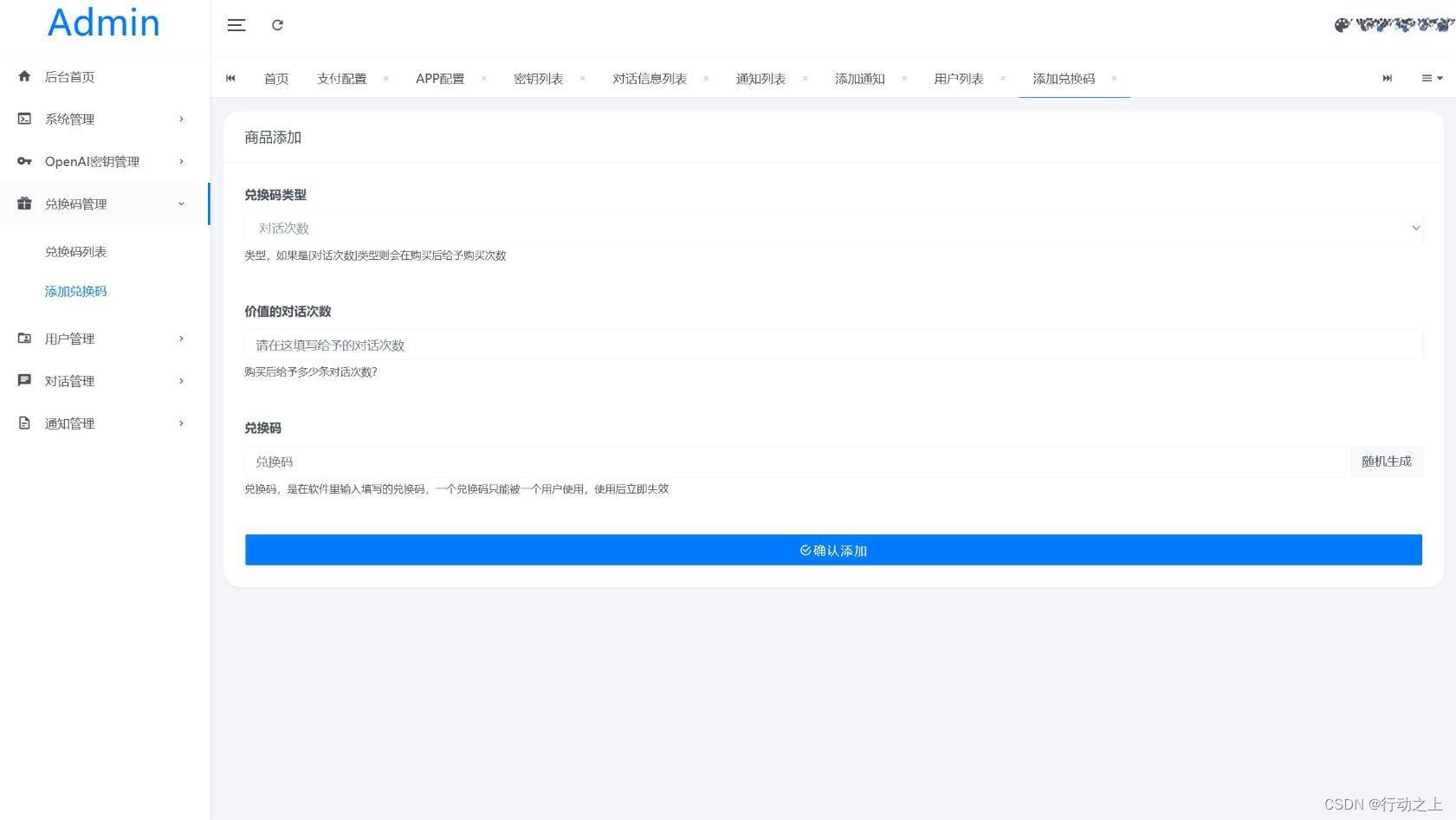1456x820 pixels.
Task: Close the 对话信息列表 tab
Action: [x=706, y=79]
